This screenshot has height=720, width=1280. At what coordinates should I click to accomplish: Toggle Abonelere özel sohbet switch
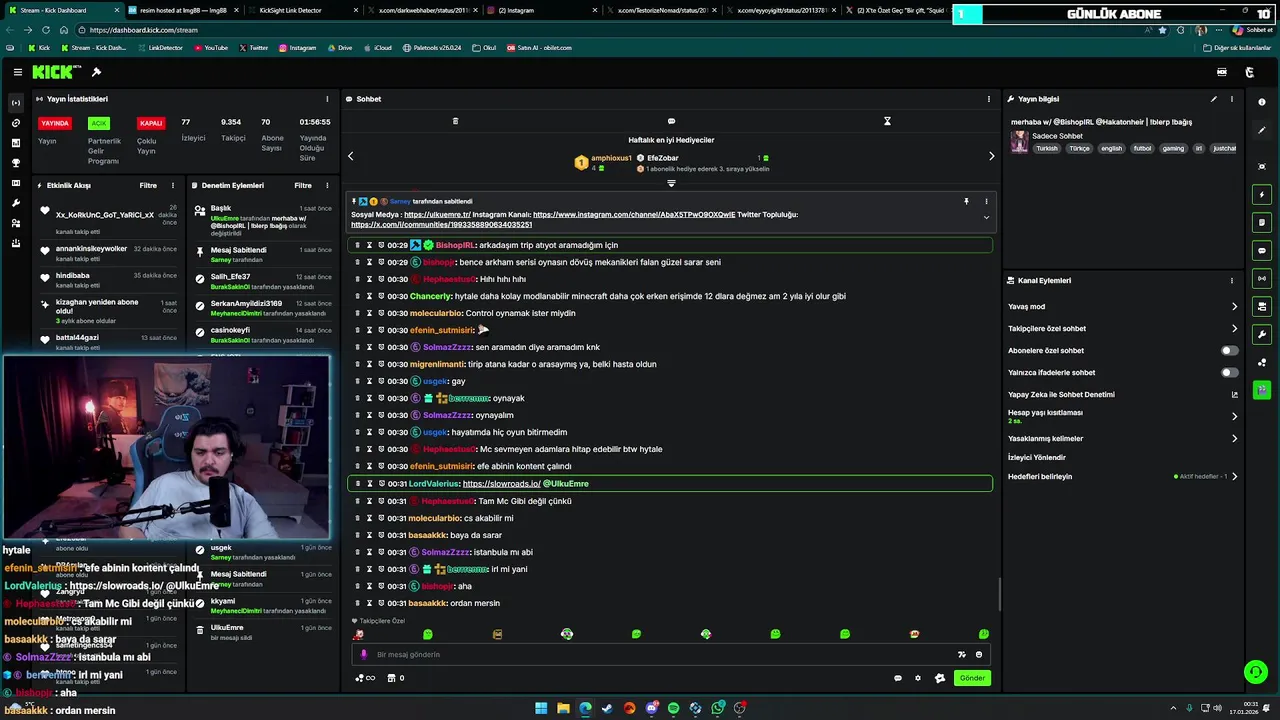(x=1229, y=351)
